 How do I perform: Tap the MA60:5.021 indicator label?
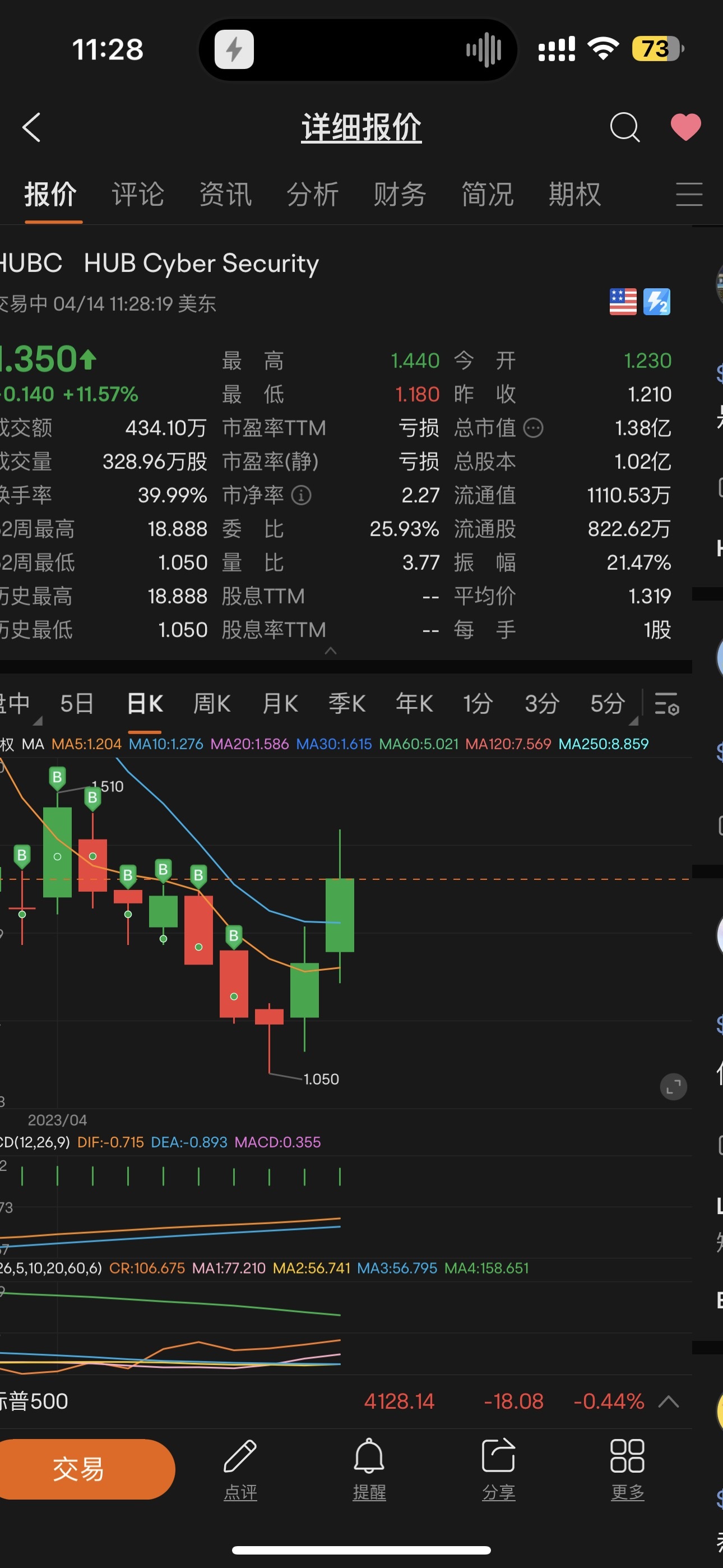tap(419, 744)
